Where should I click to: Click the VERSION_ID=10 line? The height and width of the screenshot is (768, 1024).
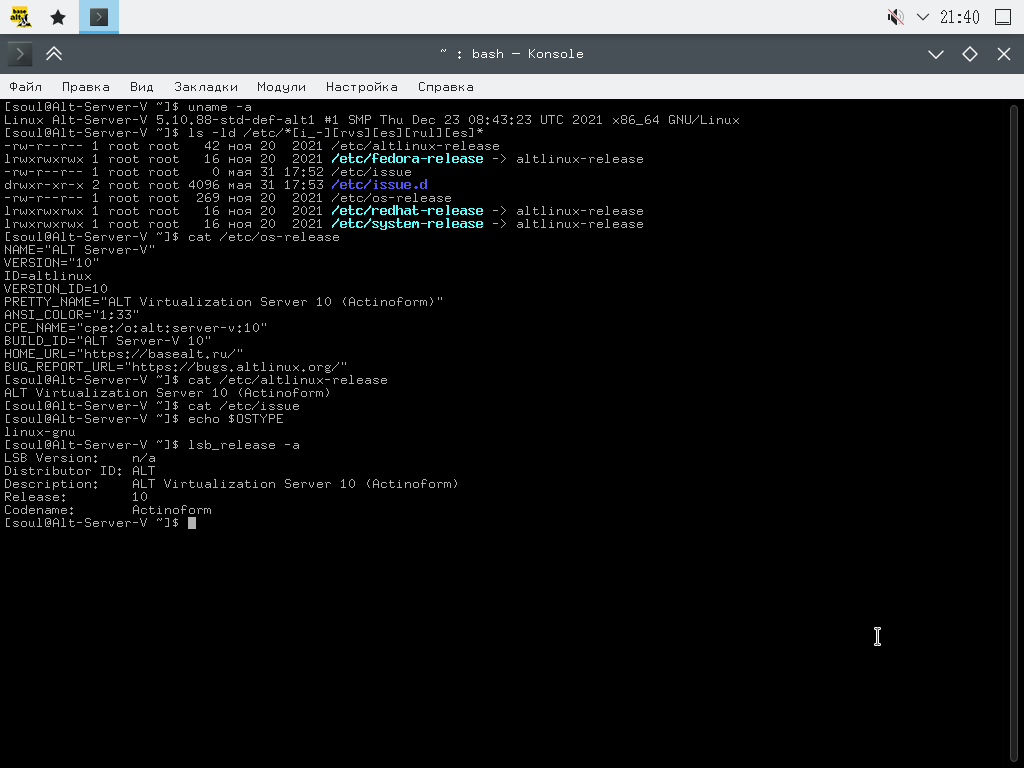[x=56, y=289]
